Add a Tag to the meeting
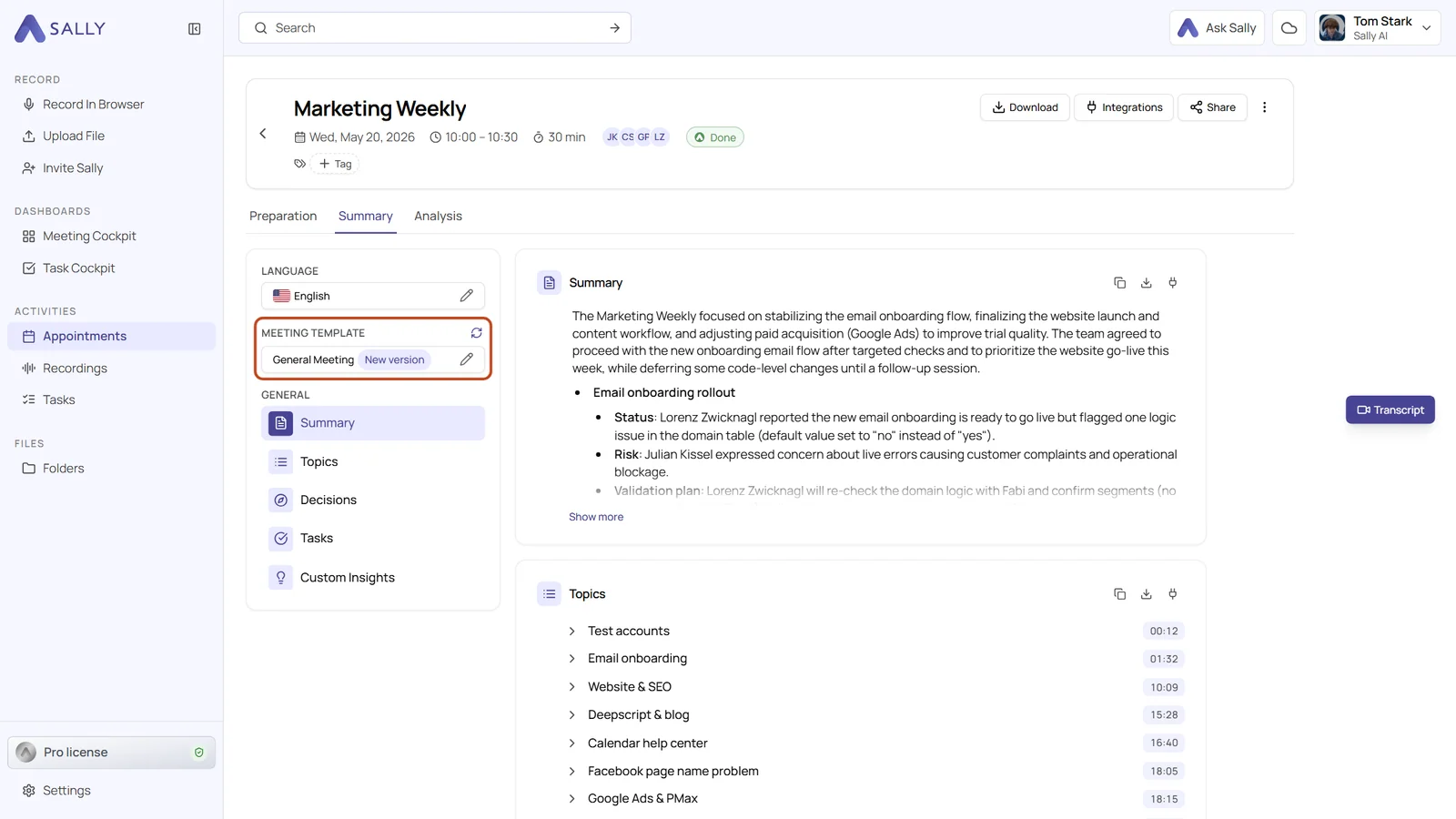This screenshot has width=1456, height=819. coord(335,164)
